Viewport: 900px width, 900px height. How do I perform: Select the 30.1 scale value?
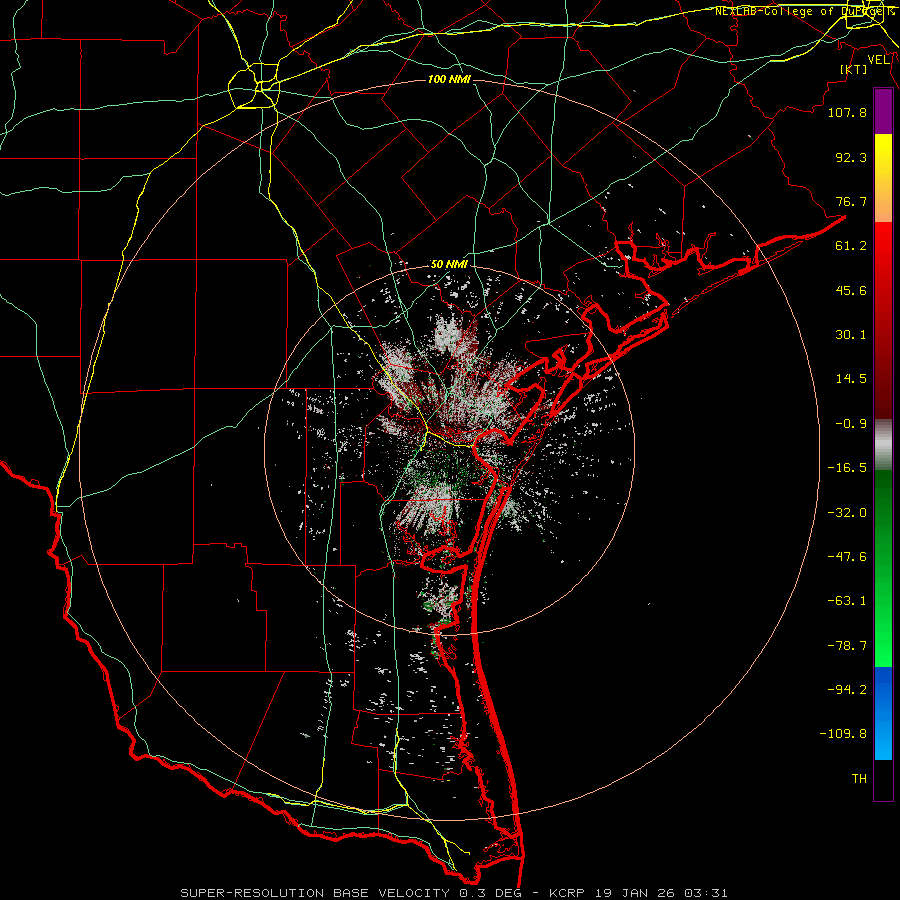851,335
